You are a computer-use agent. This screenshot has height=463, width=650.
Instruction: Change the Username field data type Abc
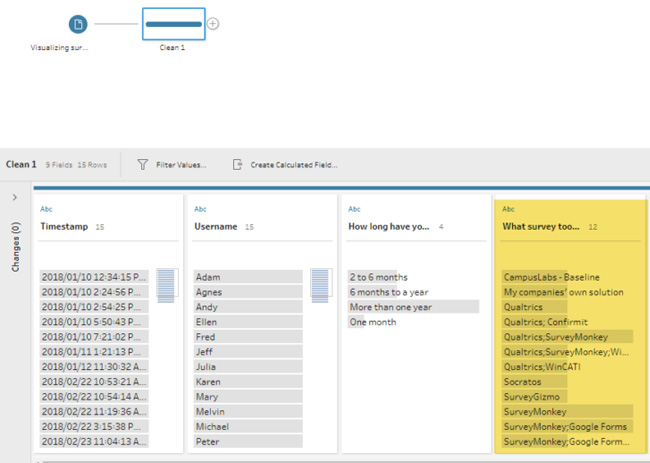coord(200,209)
